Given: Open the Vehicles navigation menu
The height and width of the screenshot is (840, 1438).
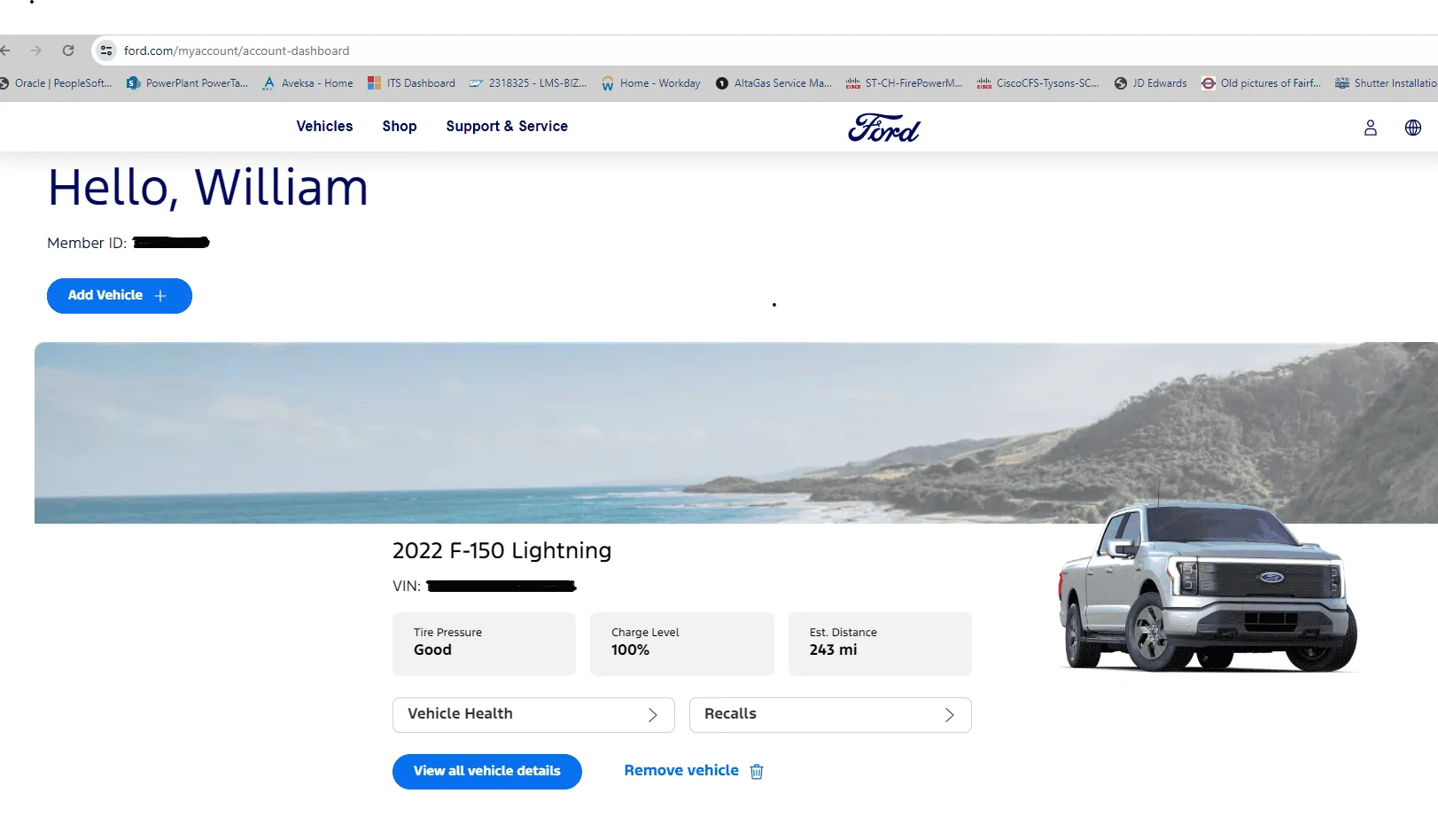Looking at the screenshot, I should coord(324,127).
